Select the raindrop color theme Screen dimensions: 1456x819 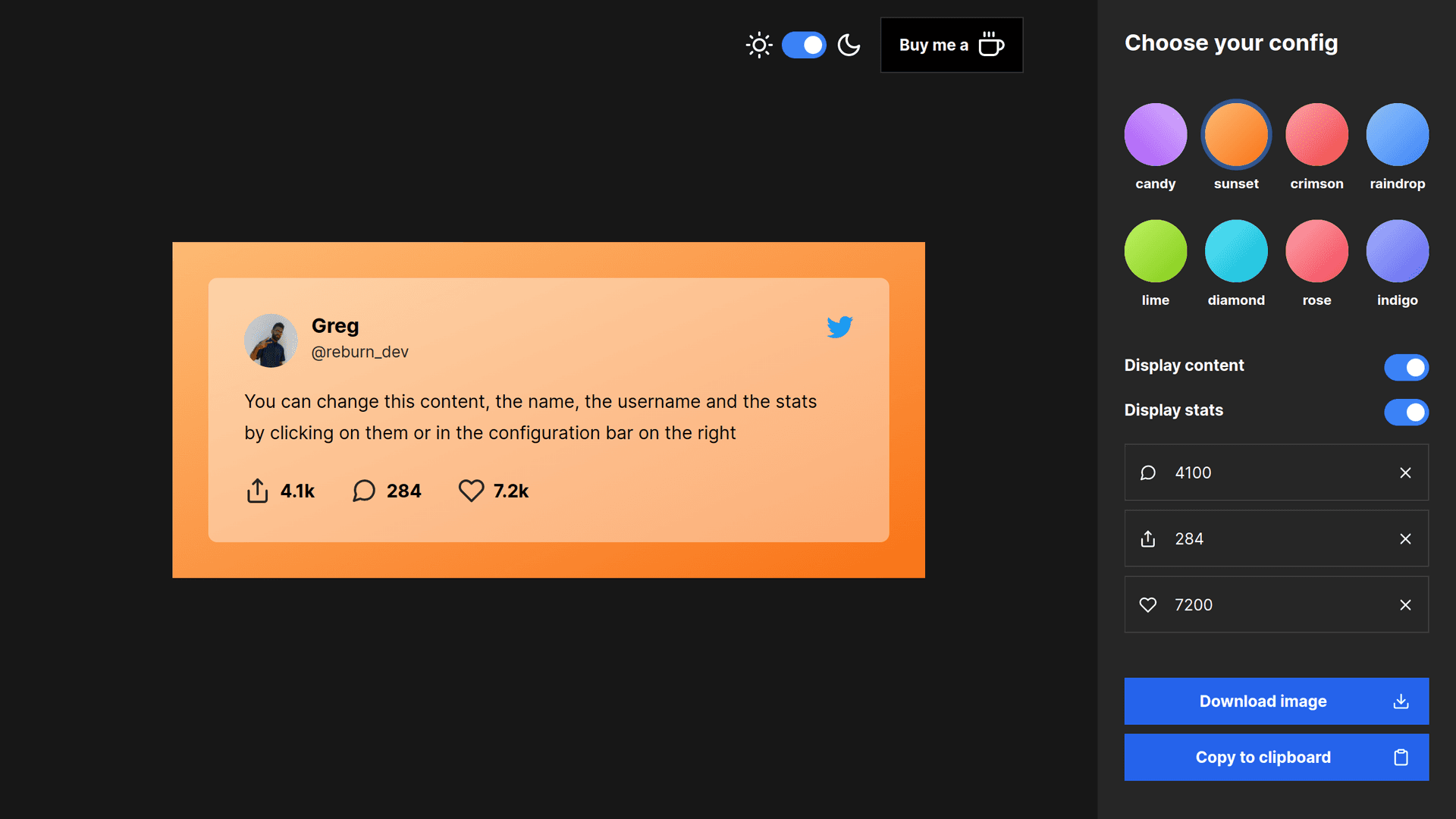click(1397, 134)
